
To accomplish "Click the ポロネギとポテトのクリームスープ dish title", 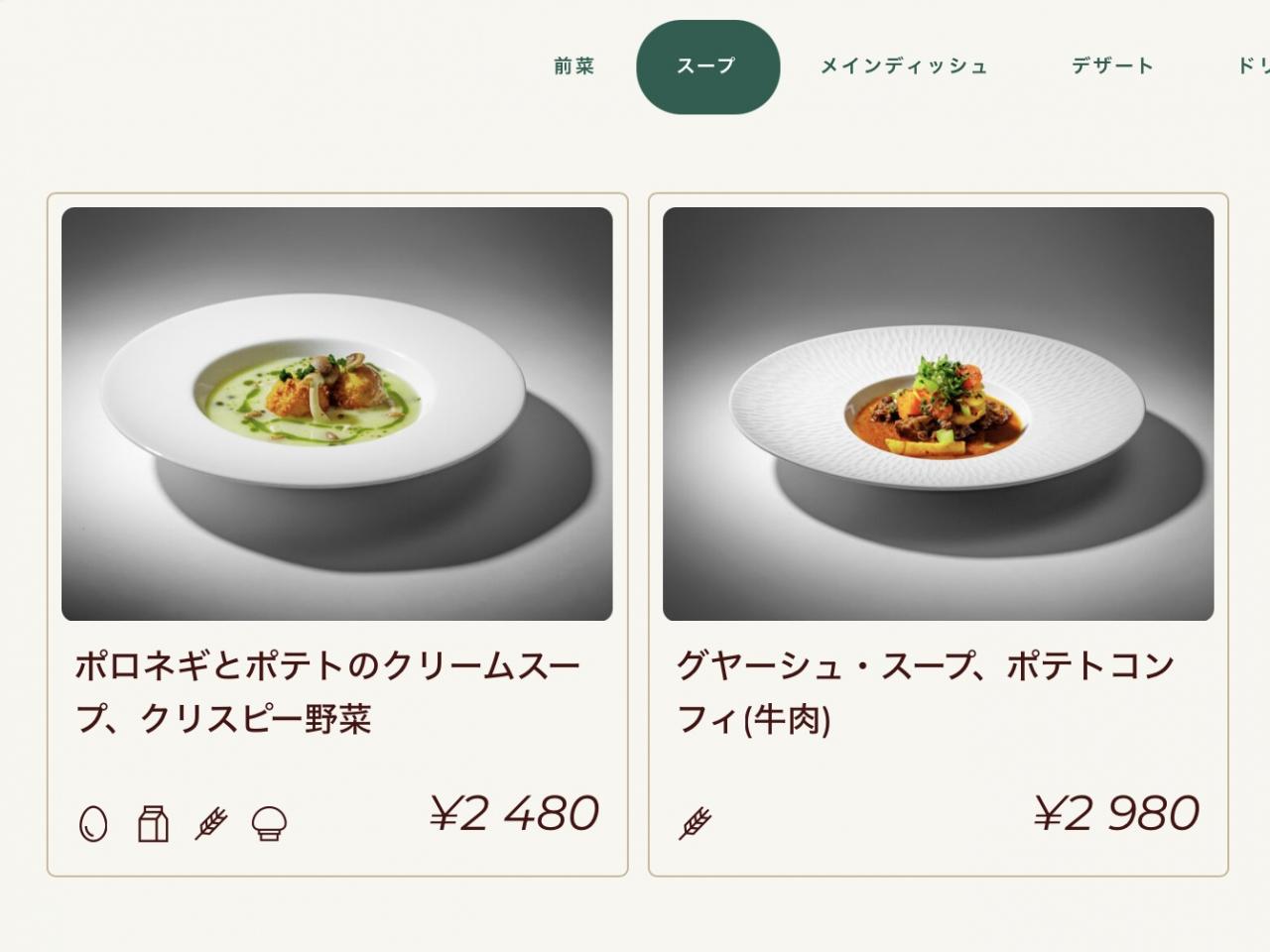I will click(x=327, y=665).
